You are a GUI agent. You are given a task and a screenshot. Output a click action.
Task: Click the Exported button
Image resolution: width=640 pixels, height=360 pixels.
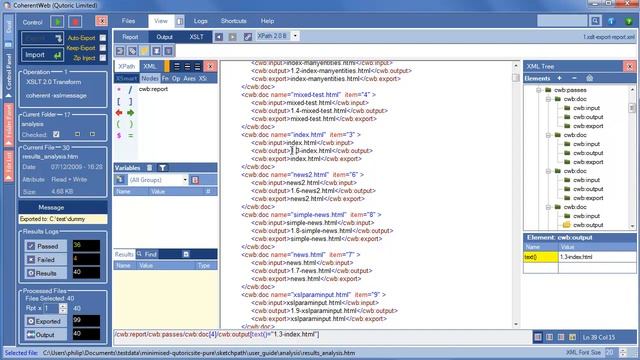(x=45, y=321)
